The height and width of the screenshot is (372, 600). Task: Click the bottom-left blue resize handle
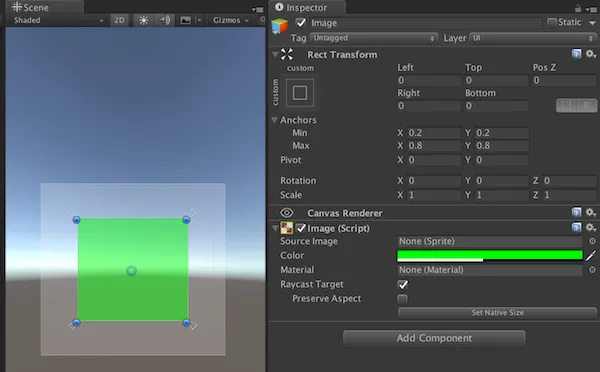pyautogui.click(x=77, y=323)
